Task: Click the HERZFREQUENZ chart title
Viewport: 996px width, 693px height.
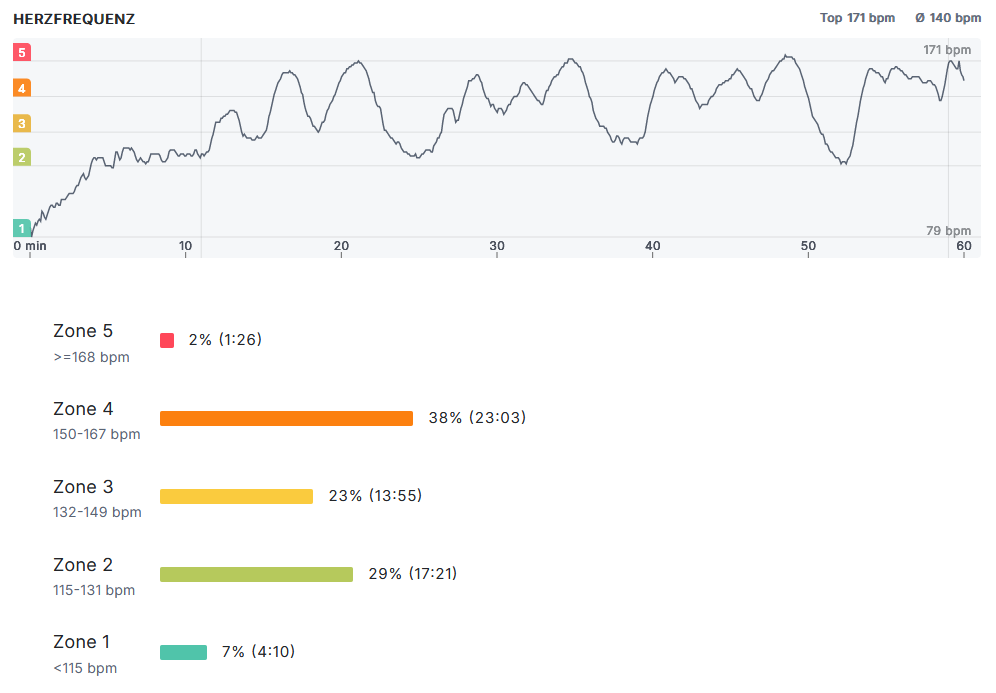Action: [x=74, y=19]
